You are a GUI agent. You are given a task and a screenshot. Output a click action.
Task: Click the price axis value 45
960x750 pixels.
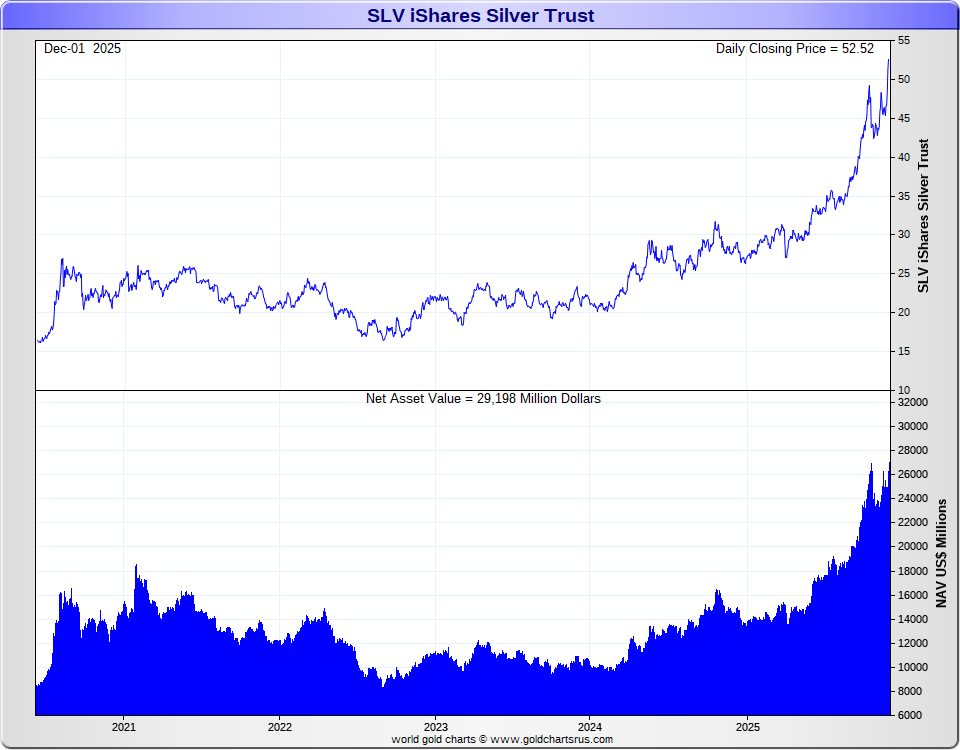[904, 118]
